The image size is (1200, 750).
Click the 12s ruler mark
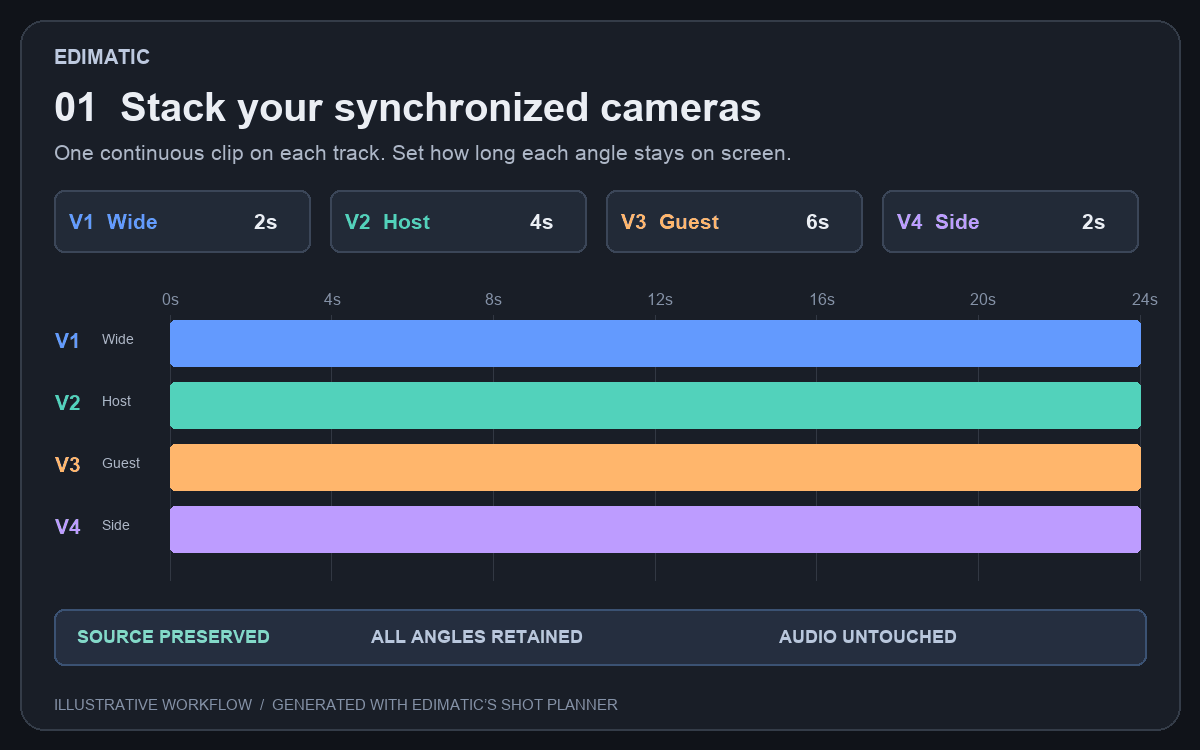click(659, 300)
